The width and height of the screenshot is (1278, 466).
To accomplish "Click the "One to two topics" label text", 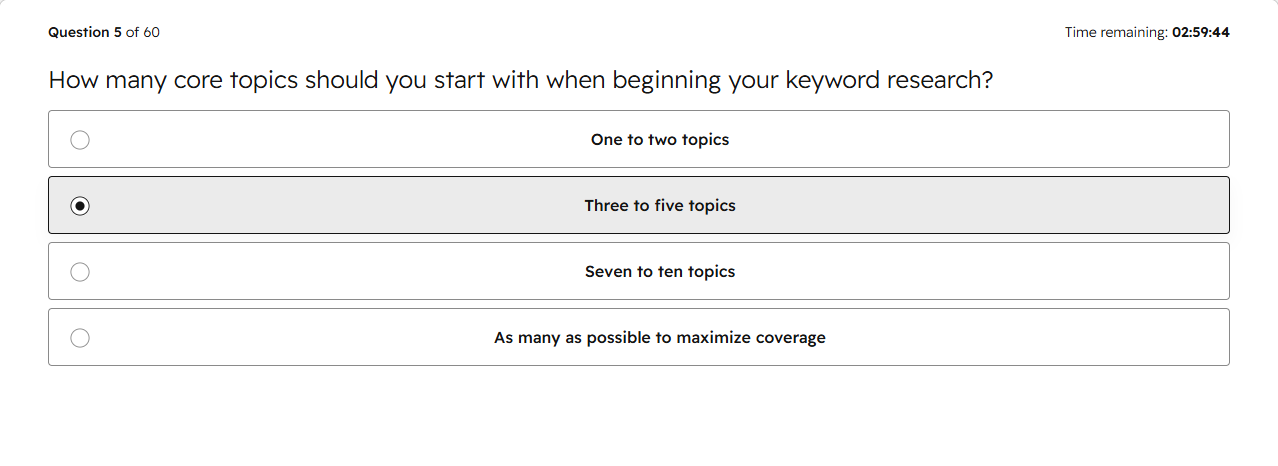I will pyautogui.click(x=660, y=140).
